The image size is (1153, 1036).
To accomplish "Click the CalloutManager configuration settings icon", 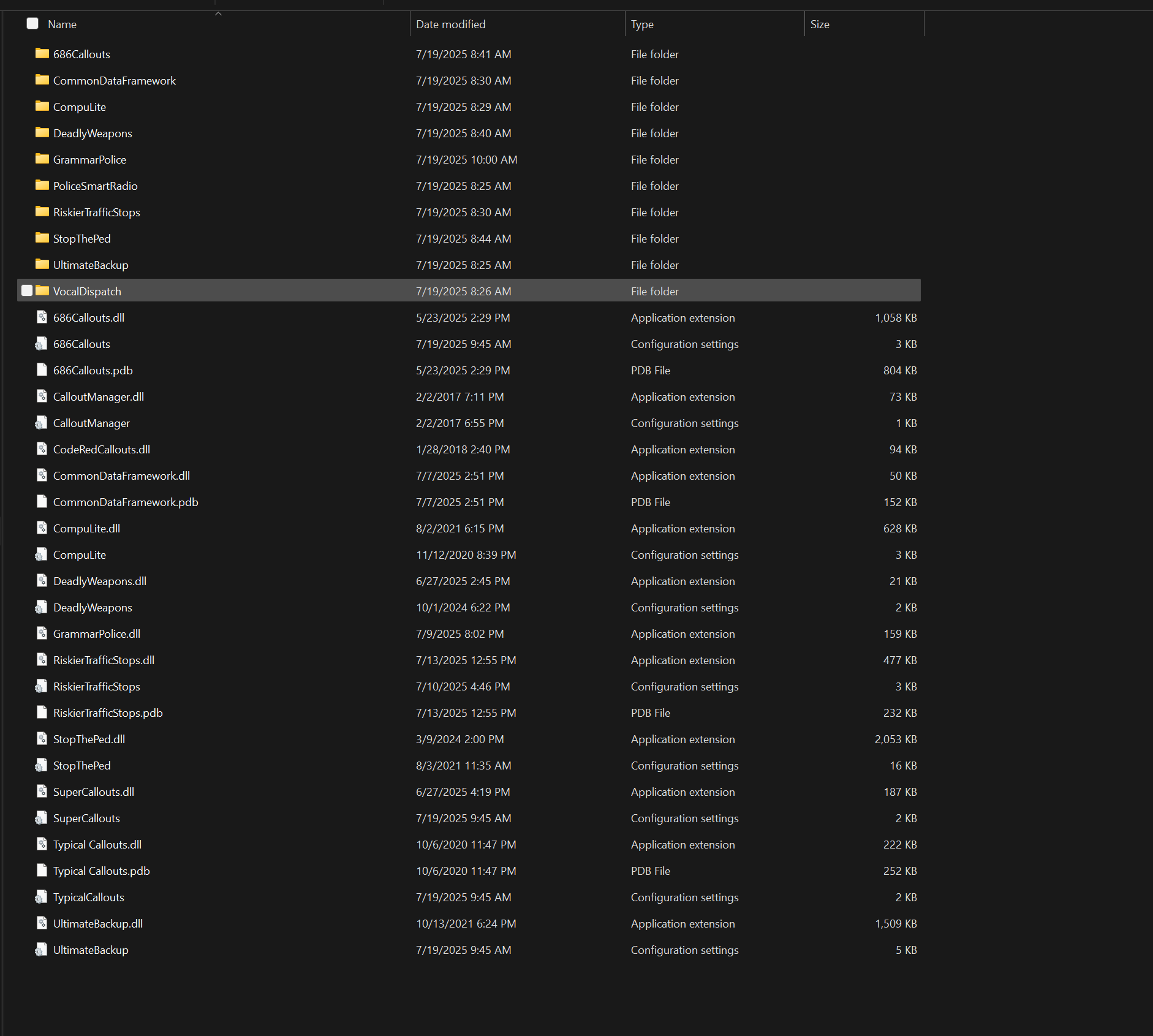I will pos(41,422).
